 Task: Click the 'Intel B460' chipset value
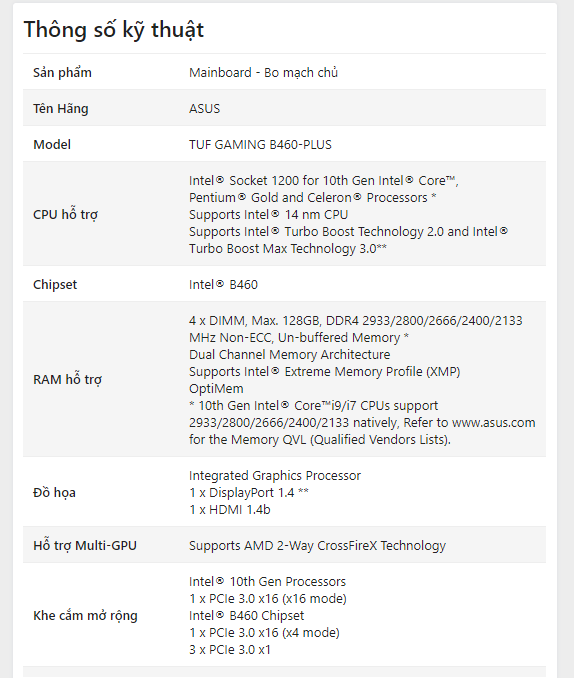[x=223, y=285]
